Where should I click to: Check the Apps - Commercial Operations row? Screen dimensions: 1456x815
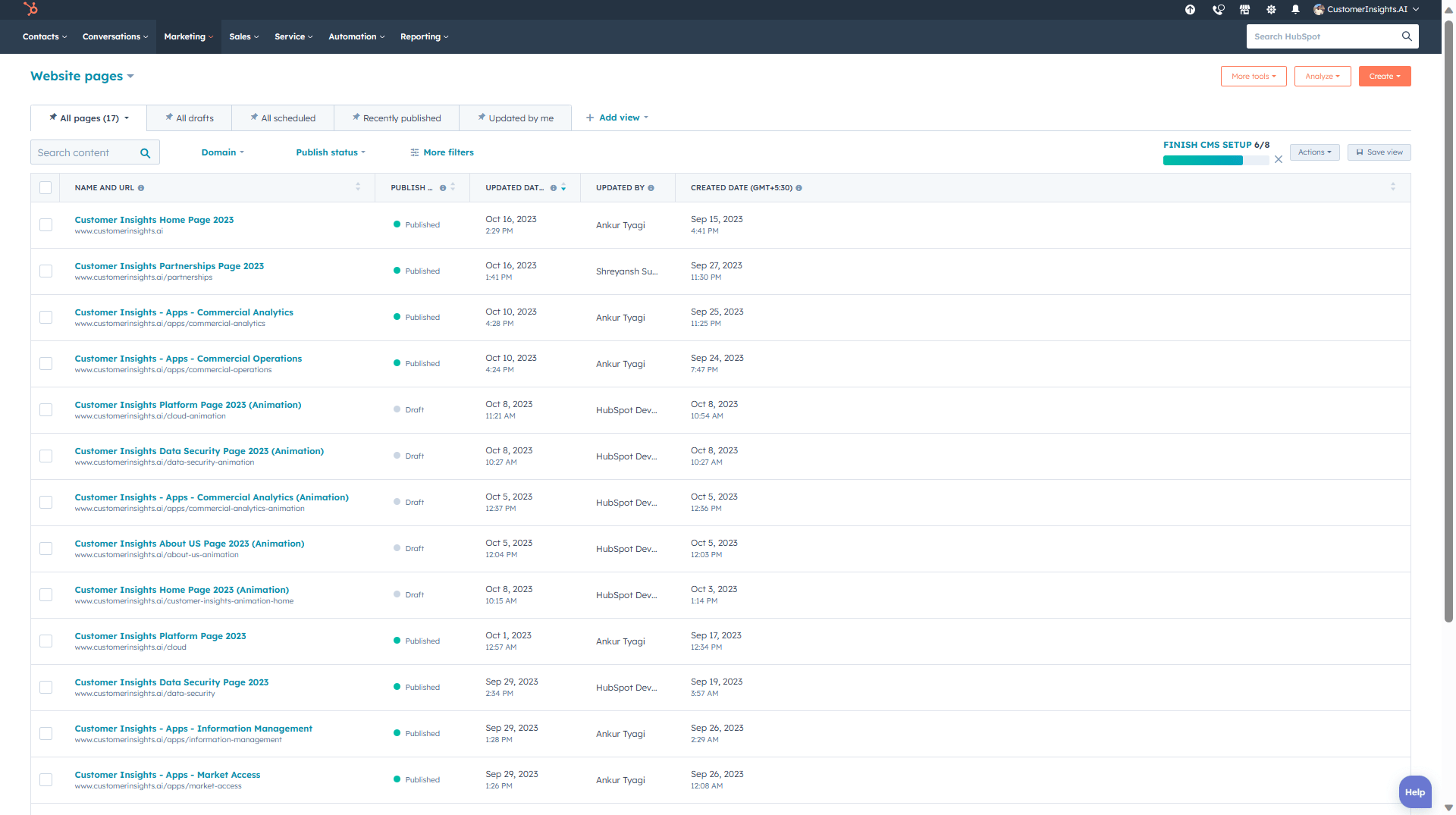click(x=45, y=364)
